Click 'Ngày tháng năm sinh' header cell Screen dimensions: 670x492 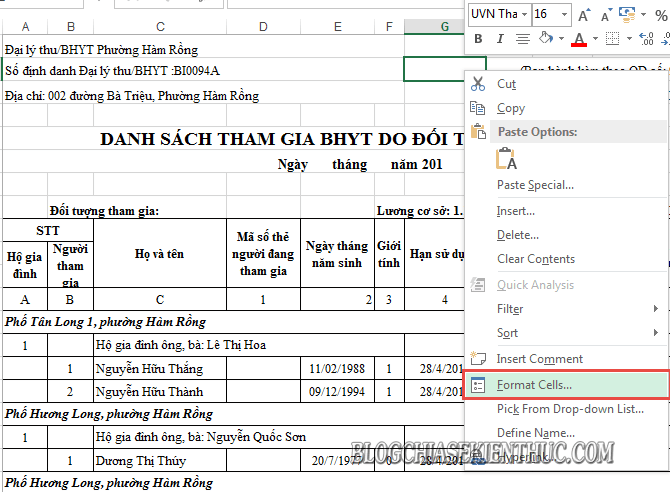[338, 253]
